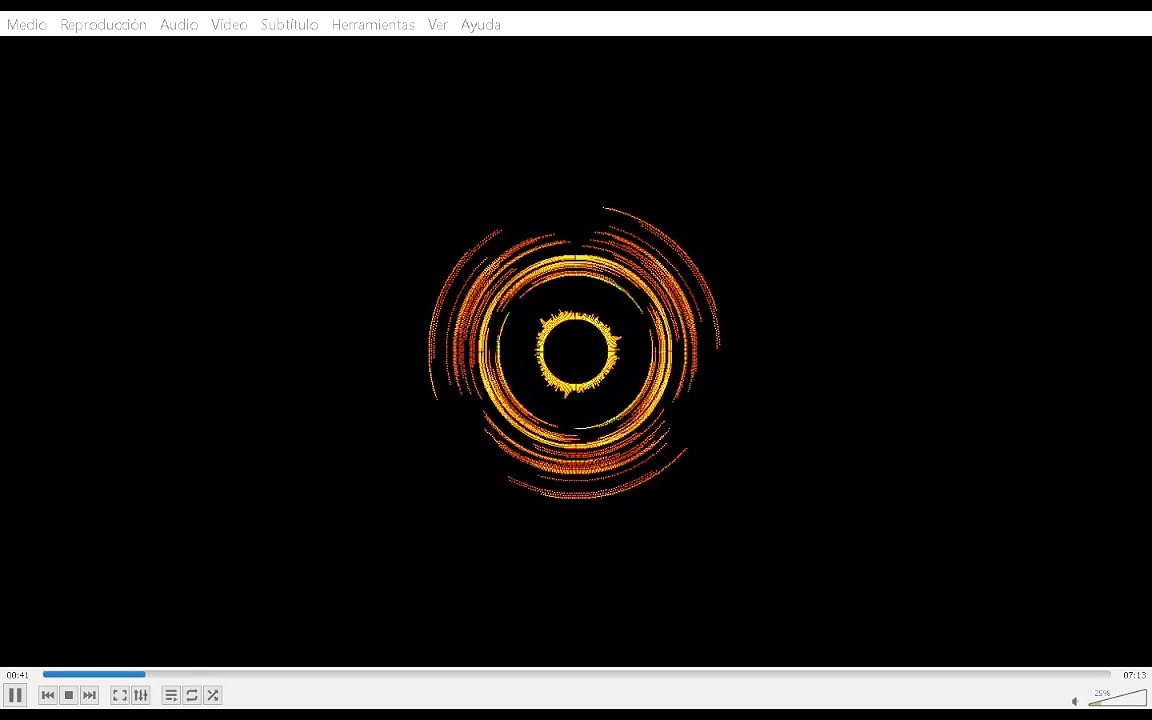Mute audio with the speaker icon

(1075, 702)
